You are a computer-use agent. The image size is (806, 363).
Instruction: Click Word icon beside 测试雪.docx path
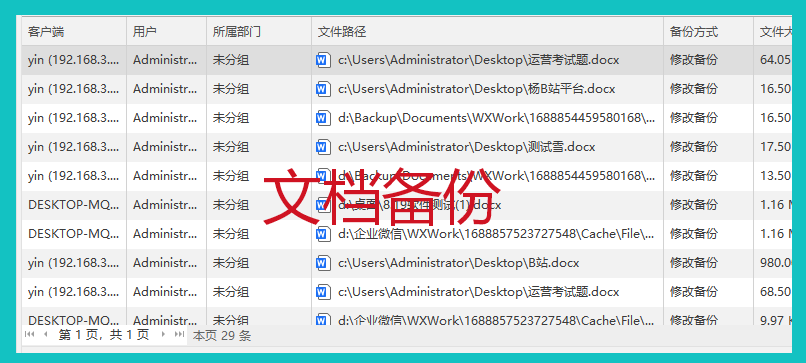click(x=323, y=148)
